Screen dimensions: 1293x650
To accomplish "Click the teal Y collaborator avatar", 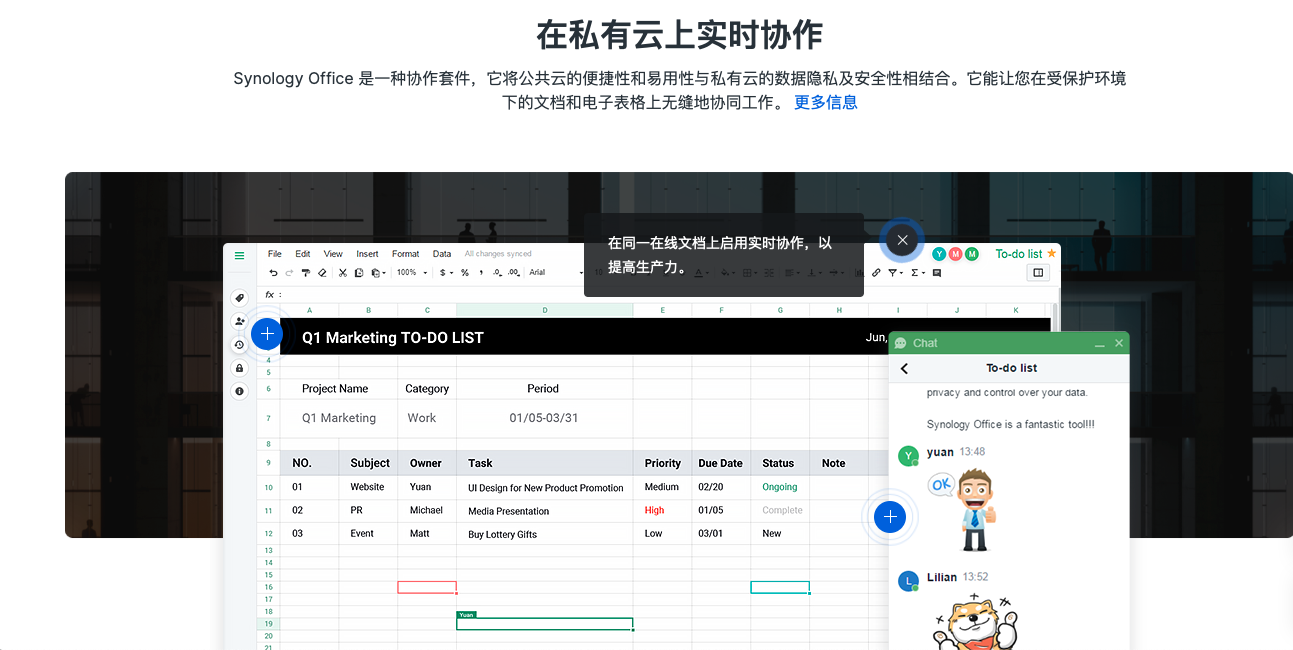I will (939, 254).
